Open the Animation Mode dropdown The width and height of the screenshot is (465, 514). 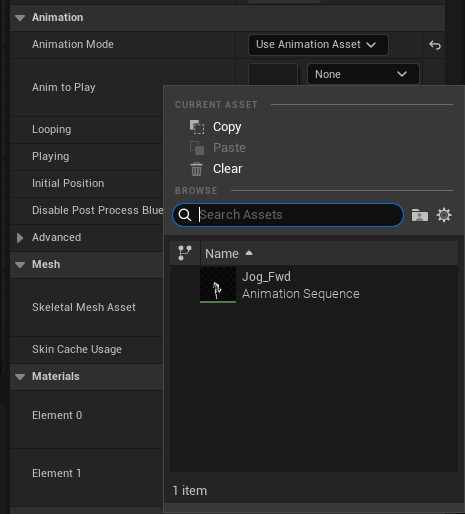[318, 45]
